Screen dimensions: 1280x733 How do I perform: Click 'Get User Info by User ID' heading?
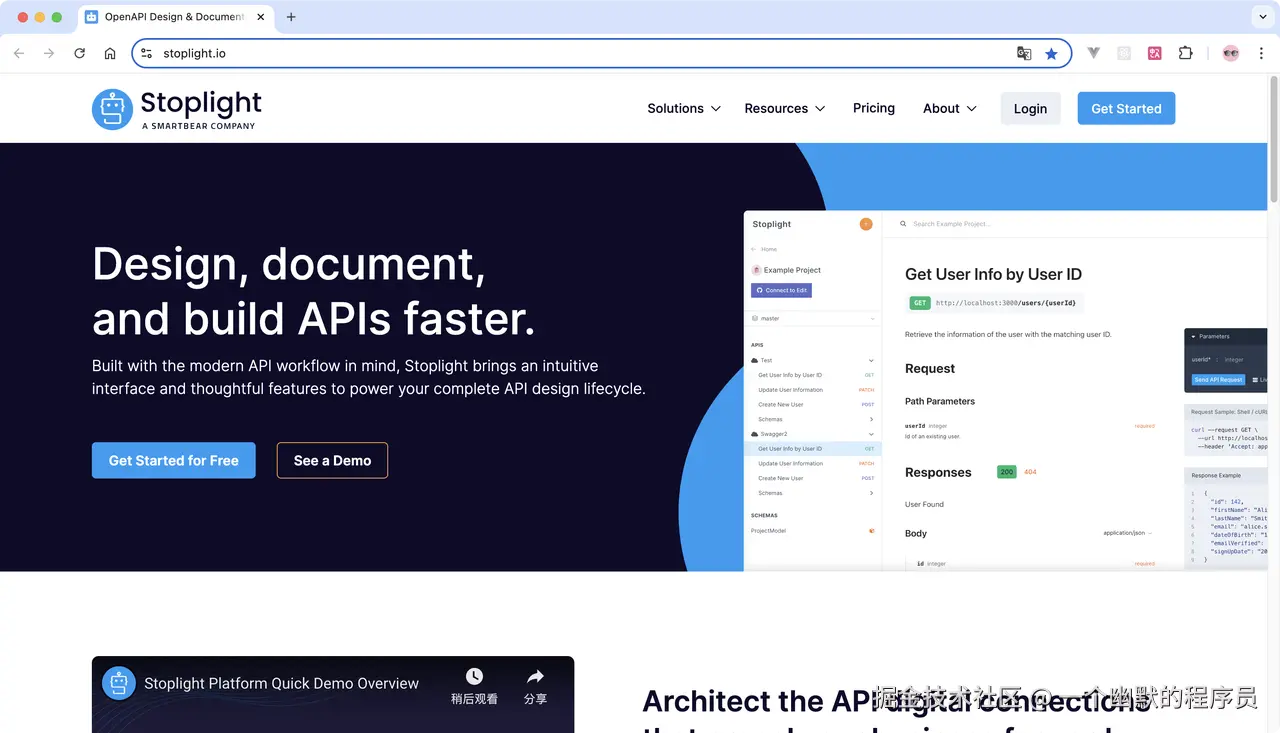tap(993, 274)
